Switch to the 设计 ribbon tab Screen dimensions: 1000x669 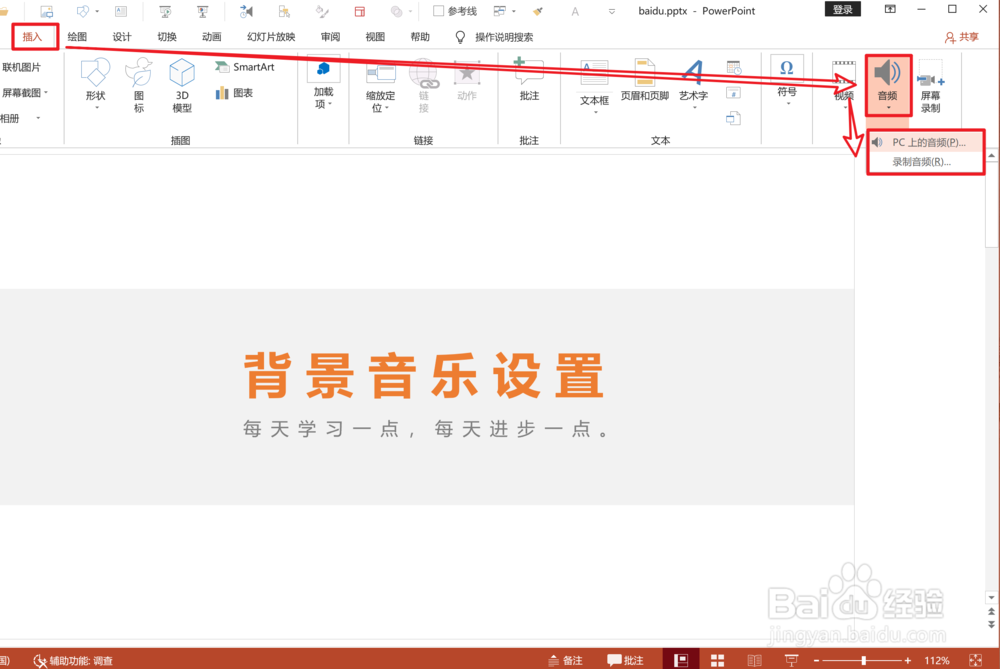click(x=121, y=35)
